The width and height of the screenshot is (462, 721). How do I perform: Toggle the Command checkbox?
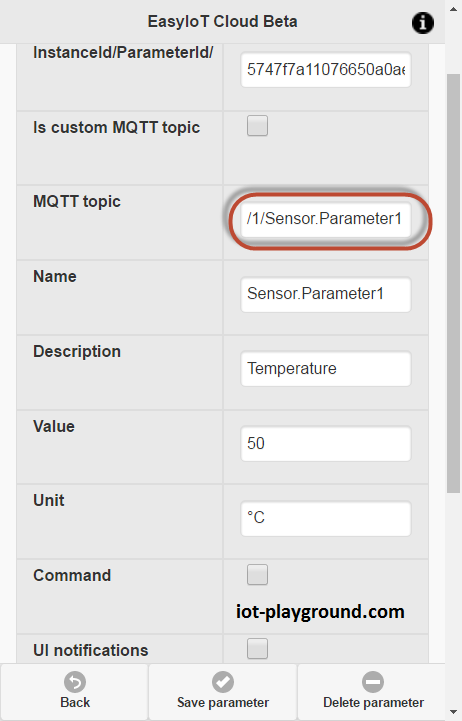click(x=257, y=574)
